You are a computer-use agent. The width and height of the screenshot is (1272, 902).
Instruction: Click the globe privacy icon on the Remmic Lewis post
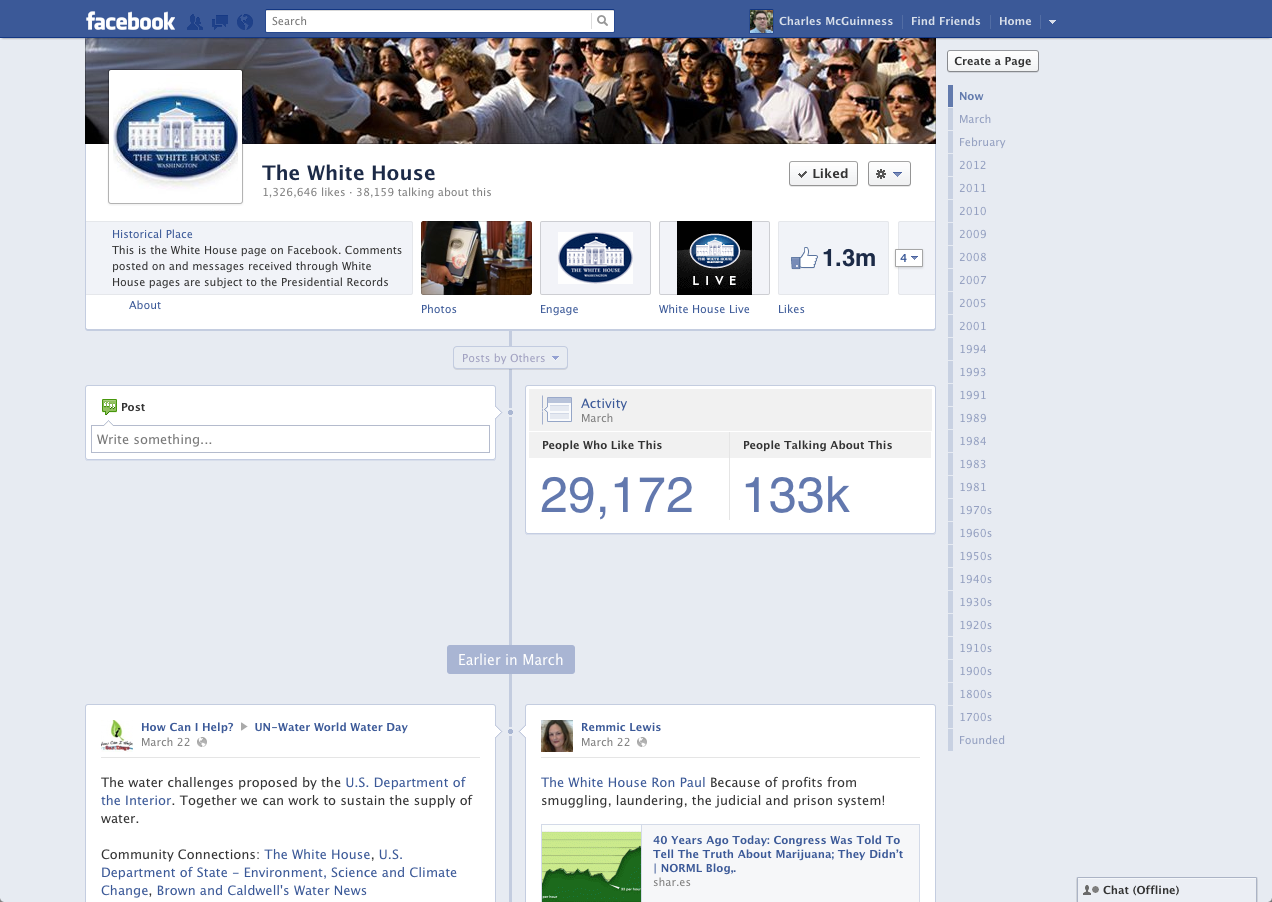coord(642,742)
